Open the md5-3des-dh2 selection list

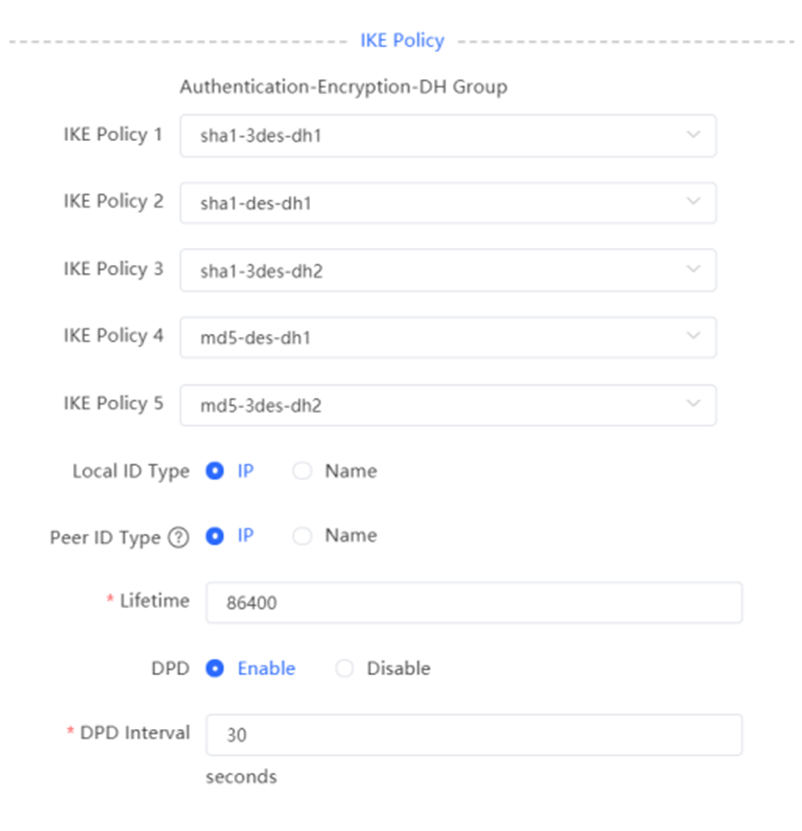coord(448,405)
